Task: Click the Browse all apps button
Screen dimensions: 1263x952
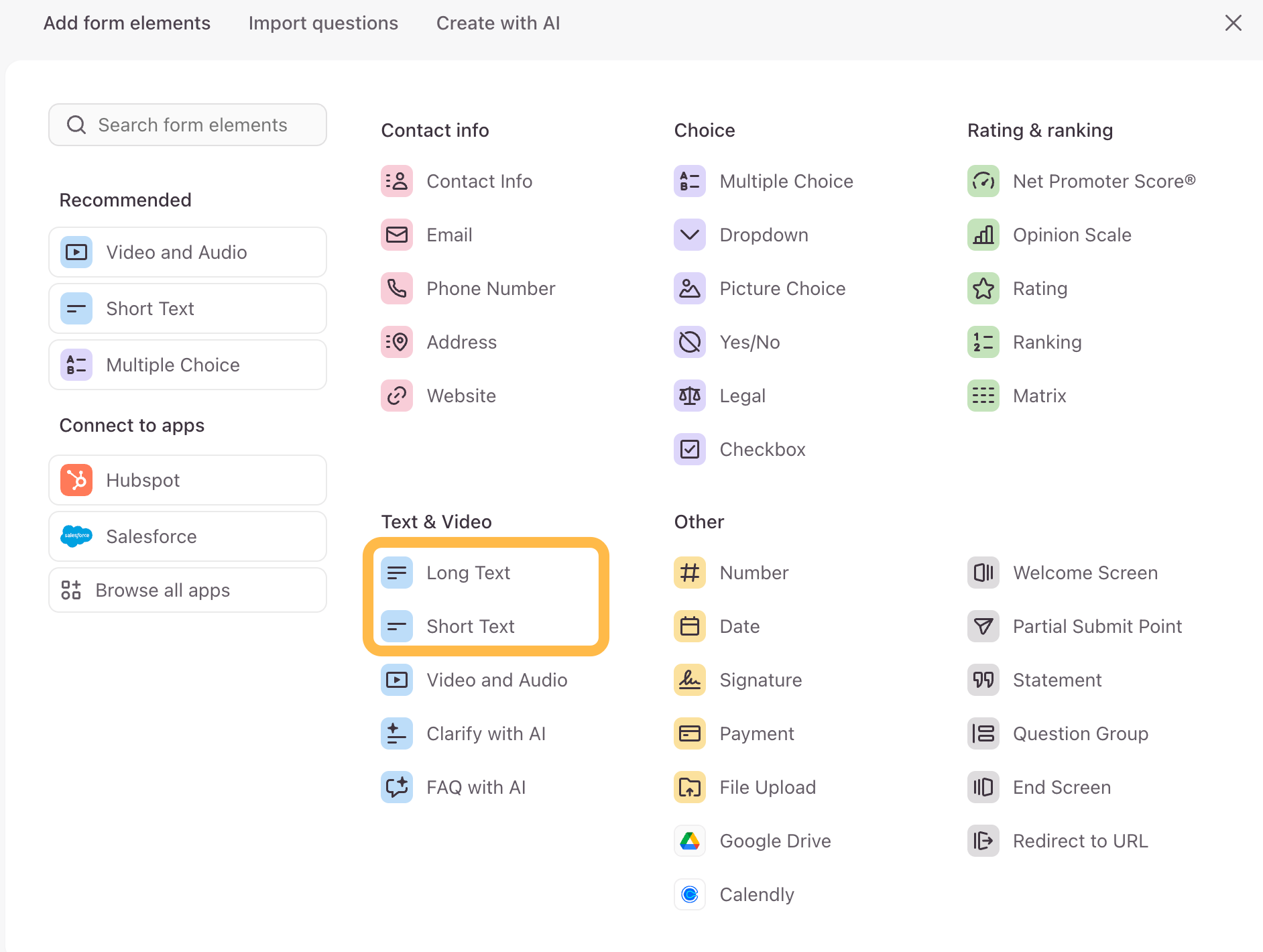Action: point(188,590)
